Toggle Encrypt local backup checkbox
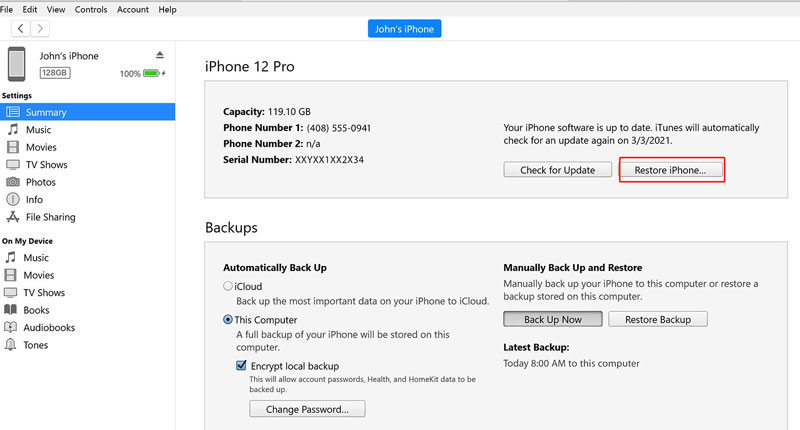The height and width of the screenshot is (430, 800). pos(241,365)
